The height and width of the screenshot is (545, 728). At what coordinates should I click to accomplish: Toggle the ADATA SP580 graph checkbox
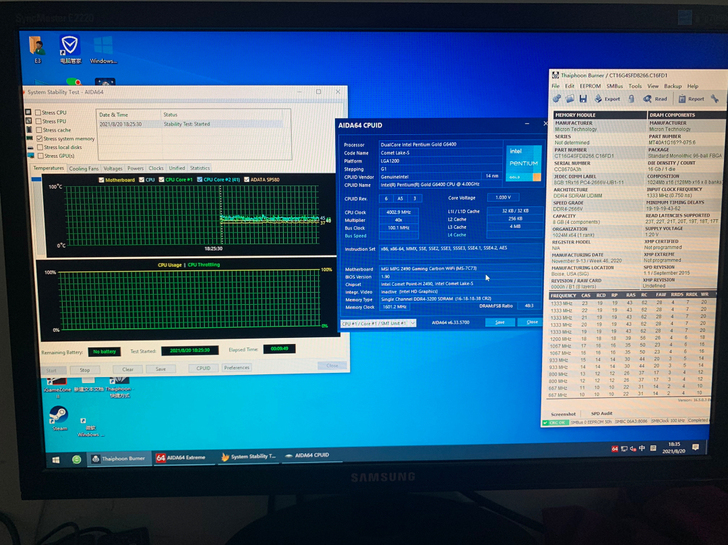pos(247,179)
